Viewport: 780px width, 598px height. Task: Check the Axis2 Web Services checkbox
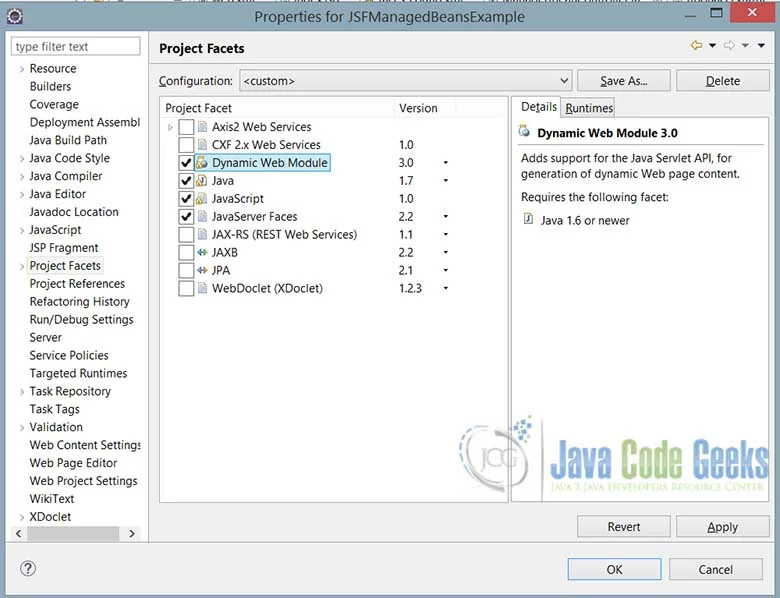[x=186, y=127]
